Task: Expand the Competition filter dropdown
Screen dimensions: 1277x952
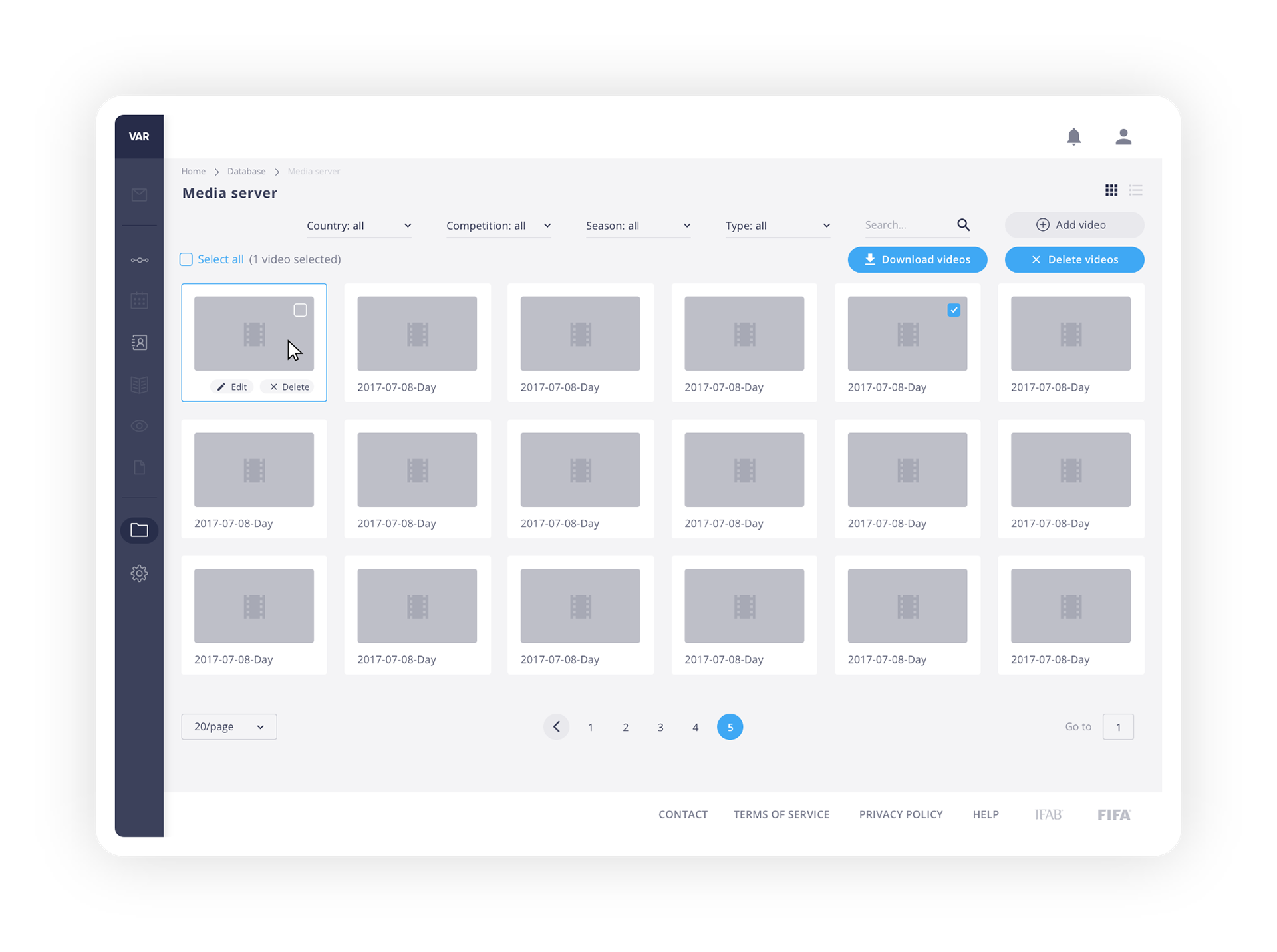Action: coord(498,226)
